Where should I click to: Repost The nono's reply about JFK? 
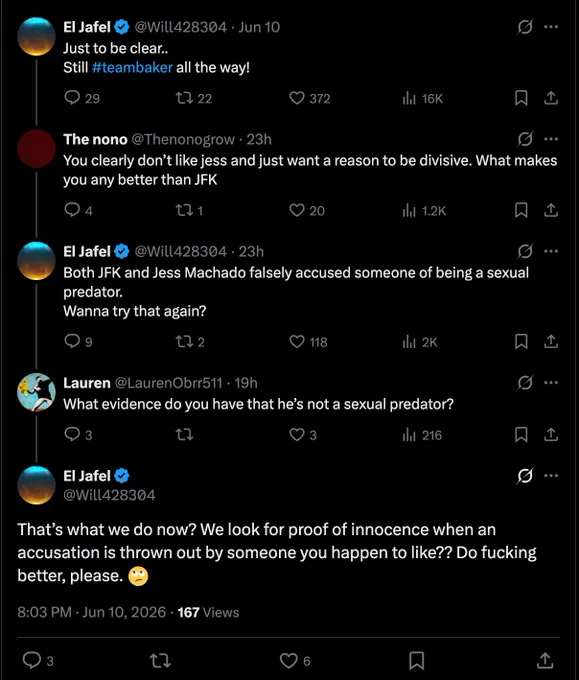coord(189,211)
